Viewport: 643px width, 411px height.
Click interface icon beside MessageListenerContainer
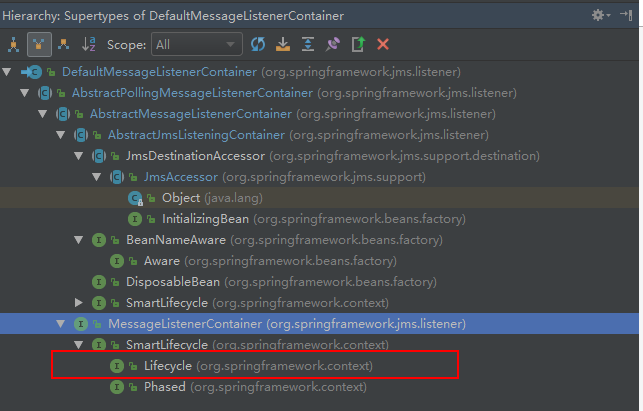(x=81, y=324)
